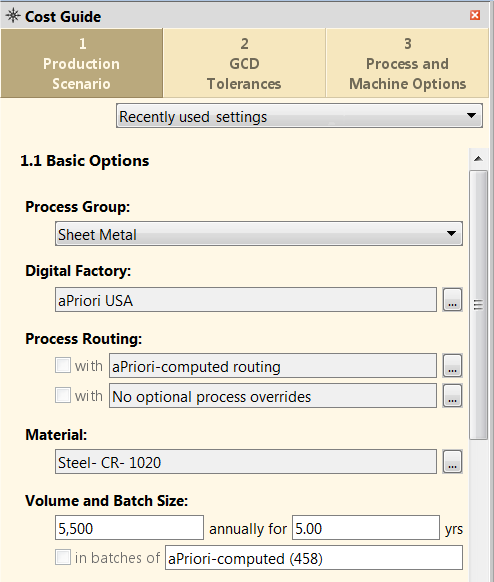Click the annual volume field showing 5,500
Image resolution: width=494 pixels, height=582 pixels.
(129, 527)
